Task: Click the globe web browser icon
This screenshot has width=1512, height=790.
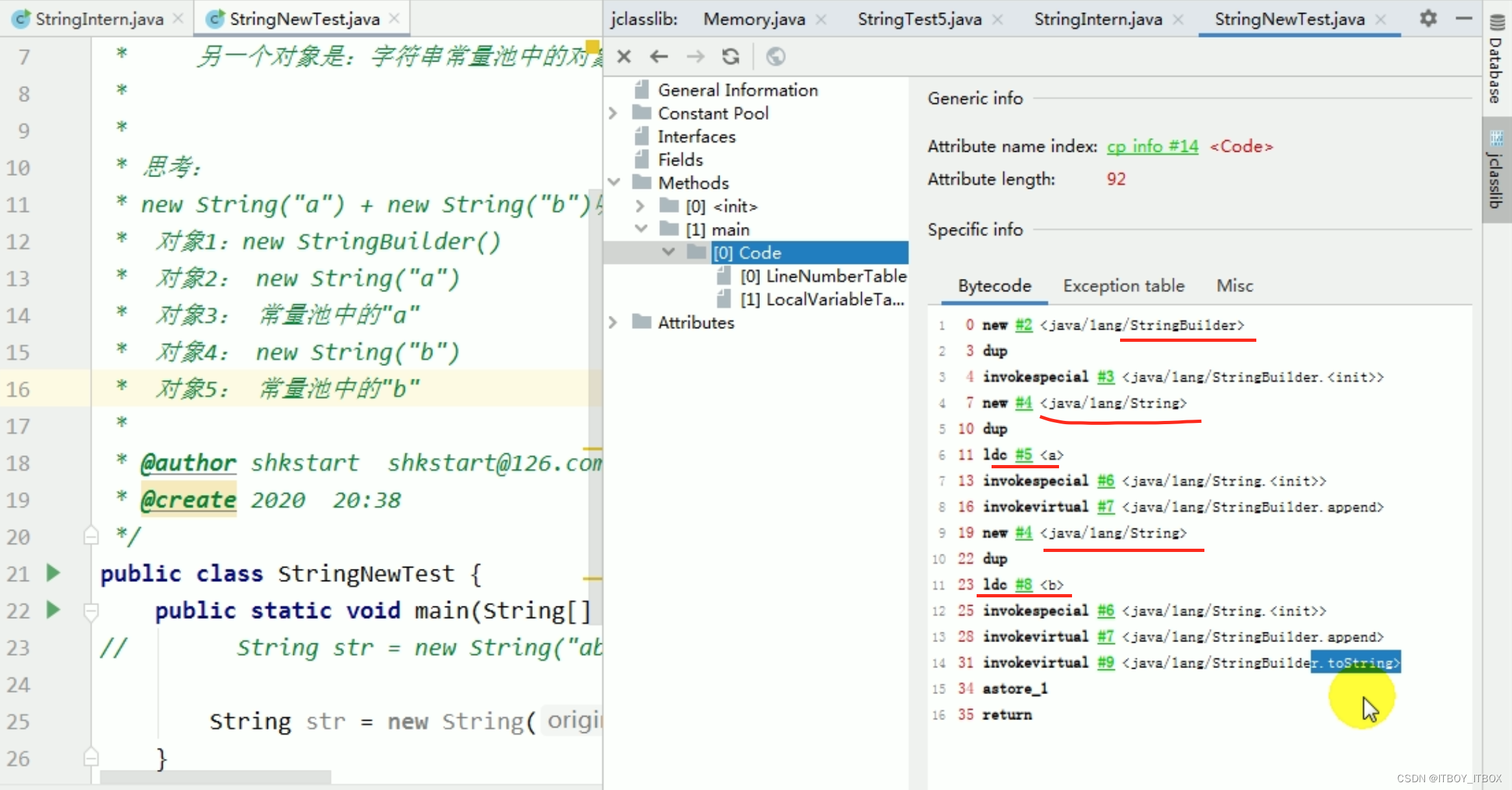Action: 775,57
